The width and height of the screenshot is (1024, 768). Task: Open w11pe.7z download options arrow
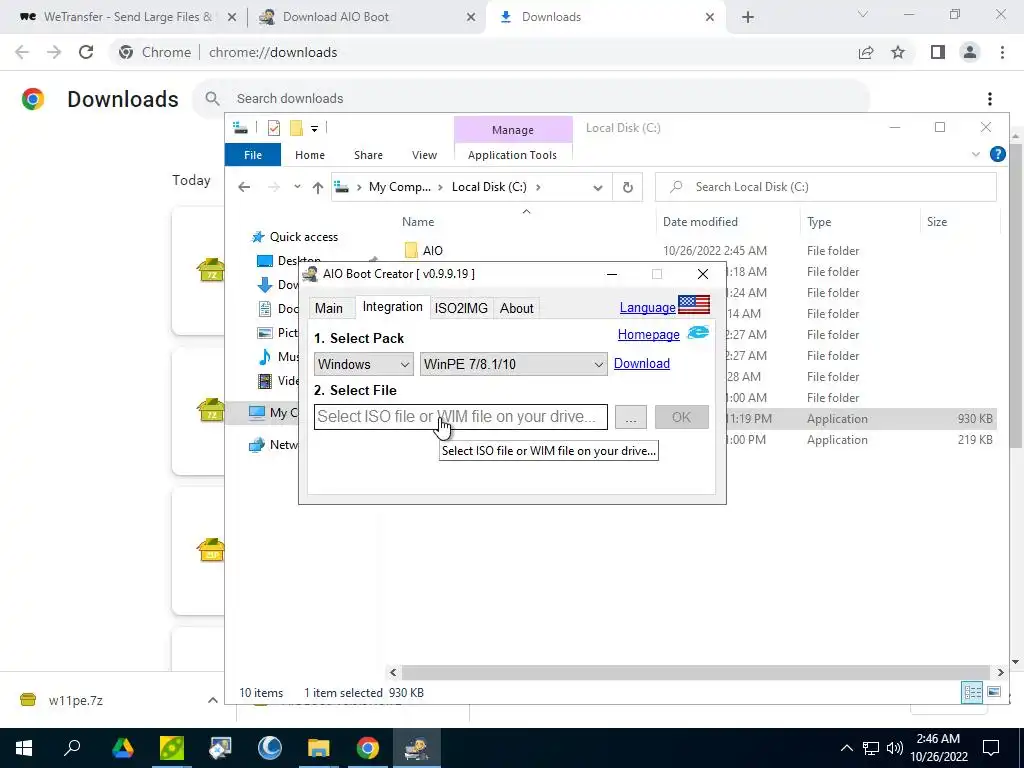(x=212, y=700)
